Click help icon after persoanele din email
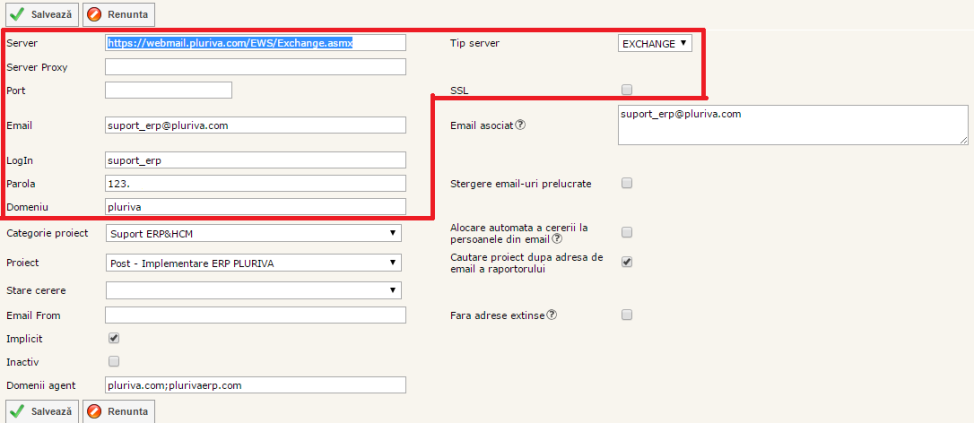This screenshot has width=974, height=423. [x=557, y=239]
